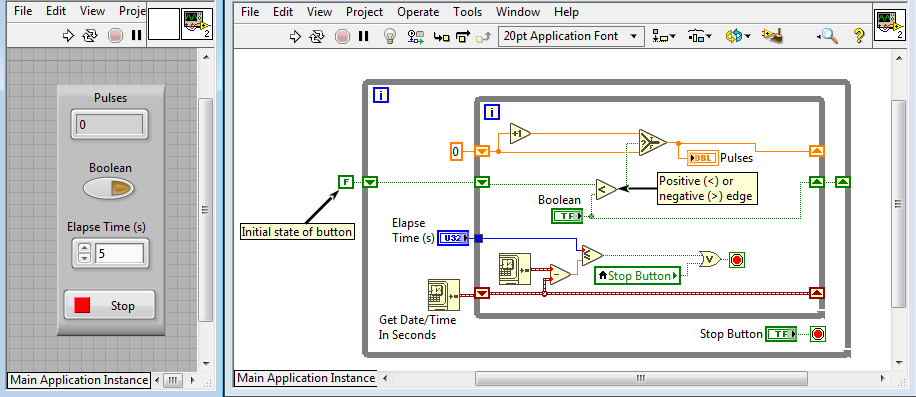This screenshot has height=397, width=916.
Task: Toggle the False constant on diagram
Action: point(346,182)
